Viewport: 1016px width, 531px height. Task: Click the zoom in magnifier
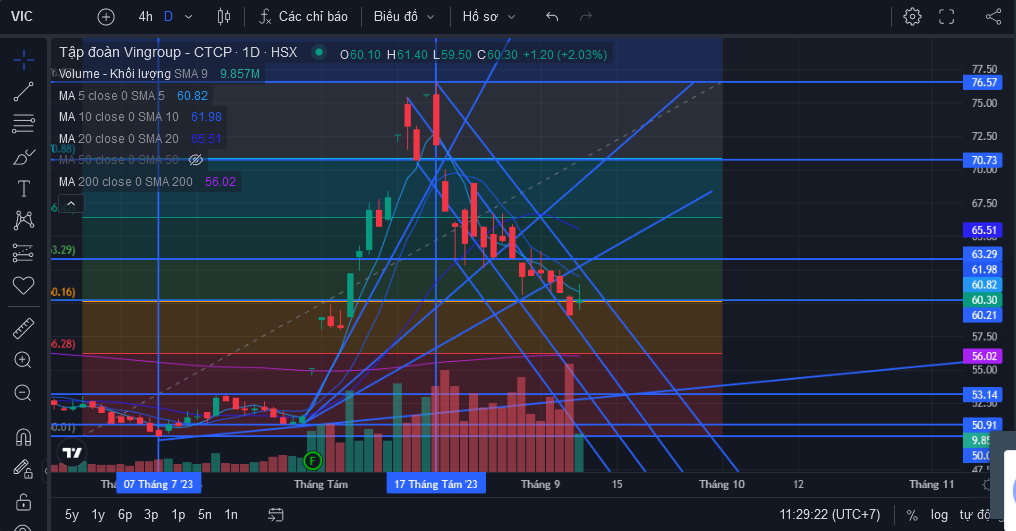coord(23,360)
